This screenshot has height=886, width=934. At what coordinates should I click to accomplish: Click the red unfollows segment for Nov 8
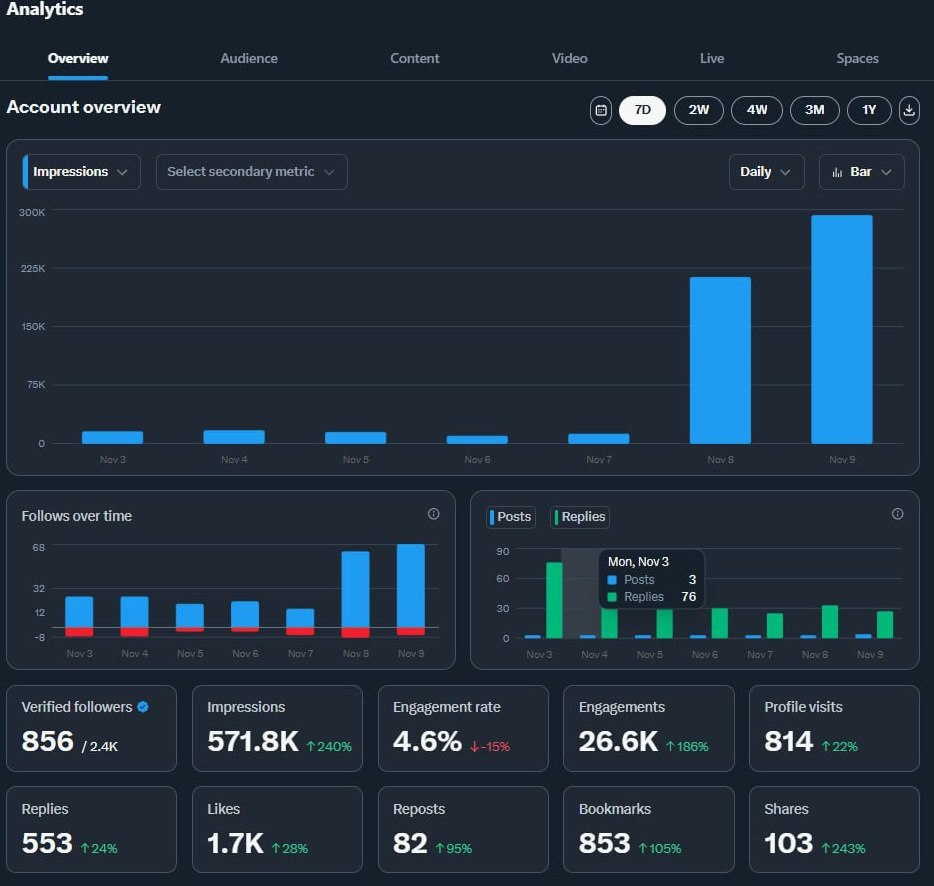pos(356,632)
